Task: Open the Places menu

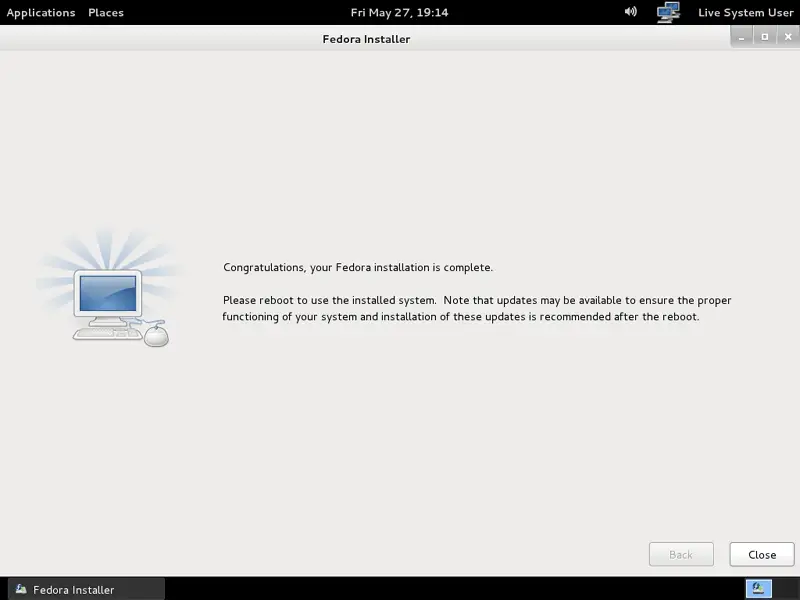Action: pyautogui.click(x=106, y=12)
